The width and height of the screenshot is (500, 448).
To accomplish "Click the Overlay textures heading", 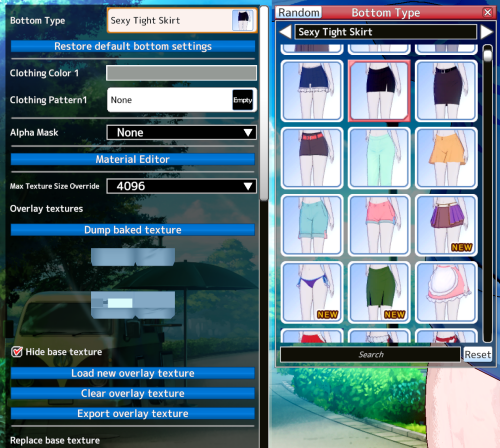I will [x=46, y=209].
